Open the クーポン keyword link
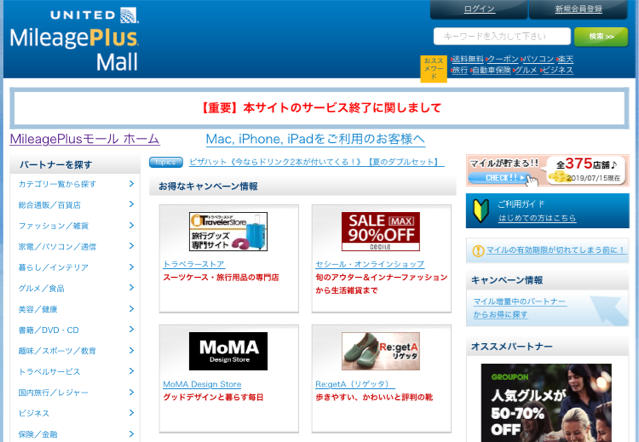This screenshot has width=639, height=442. coord(502,59)
